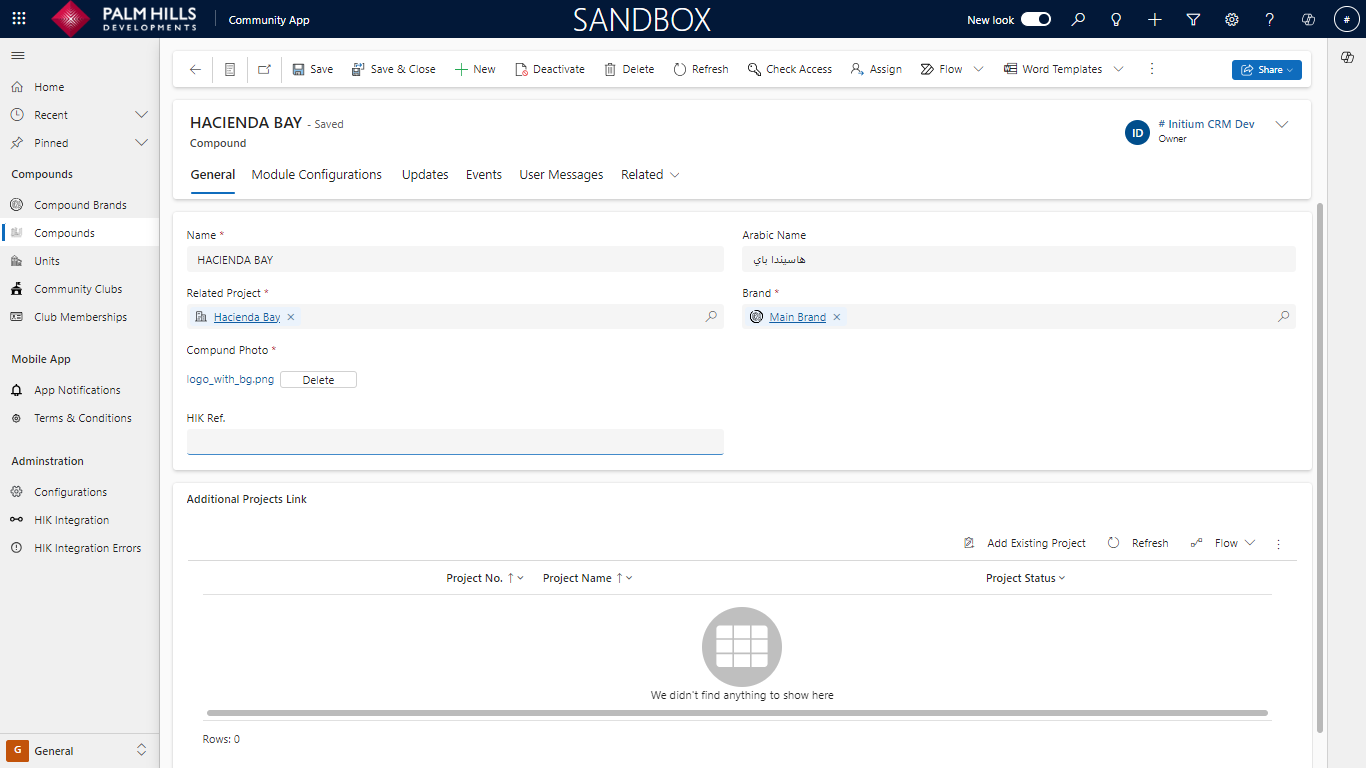Image resolution: width=1366 pixels, height=768 pixels.
Task: Open the app launcher waffle icon
Action: pos(19,19)
